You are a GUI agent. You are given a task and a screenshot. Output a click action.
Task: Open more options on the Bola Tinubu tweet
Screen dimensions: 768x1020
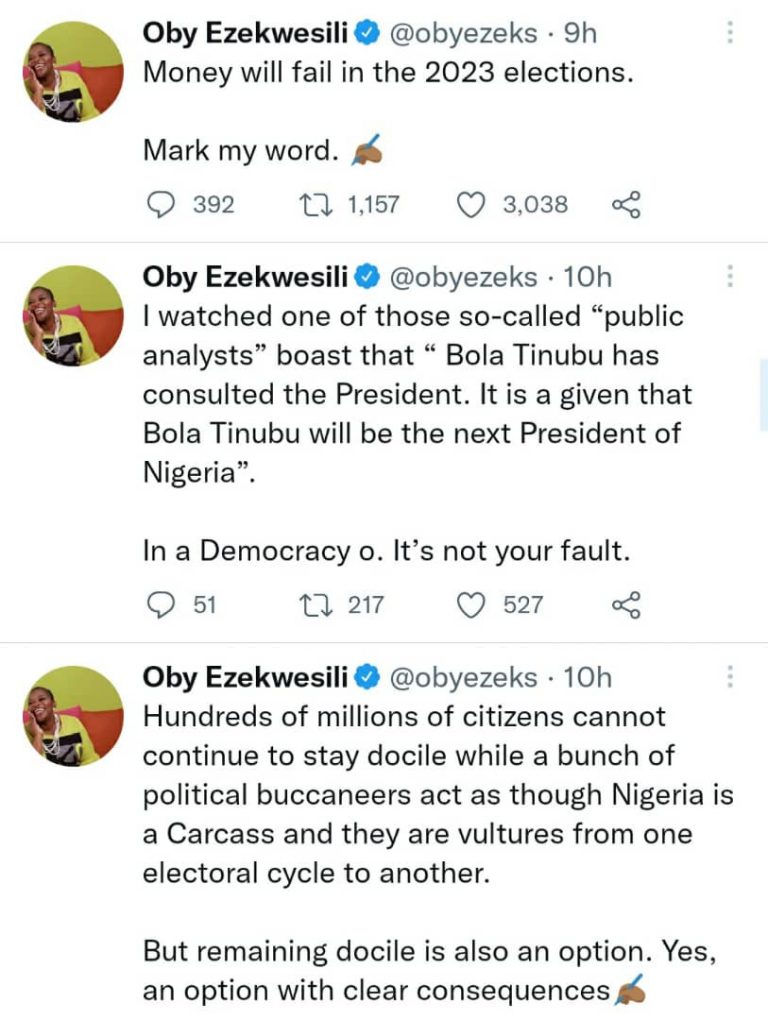pyautogui.click(x=729, y=276)
